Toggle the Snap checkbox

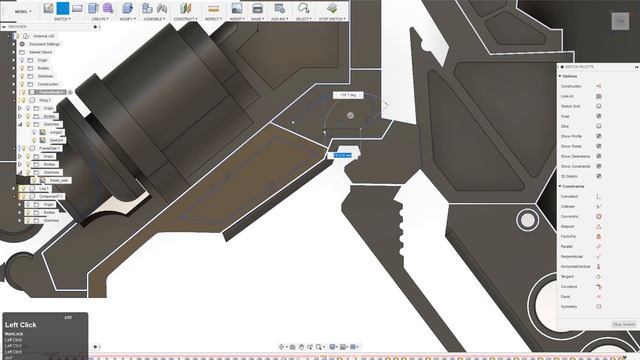(x=599, y=116)
